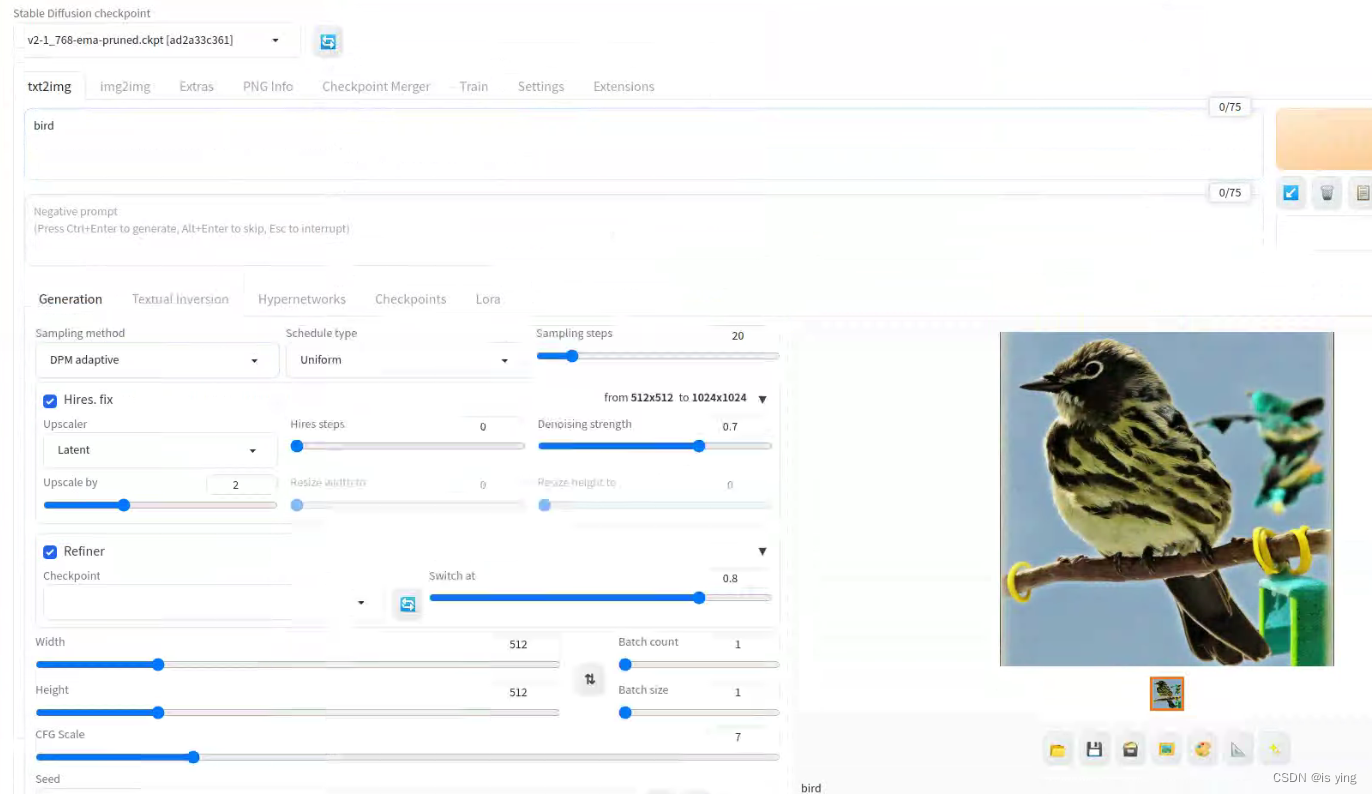The image size is (1372, 794).
Task: Click the Width value field 512
Action: pos(520,645)
